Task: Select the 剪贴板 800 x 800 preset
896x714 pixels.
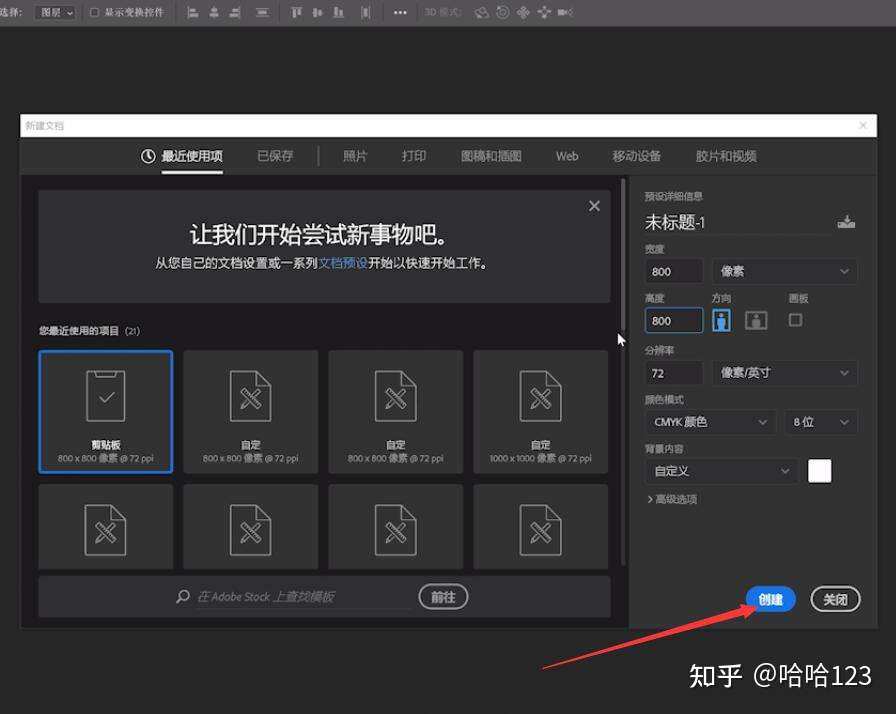Action: (x=106, y=411)
